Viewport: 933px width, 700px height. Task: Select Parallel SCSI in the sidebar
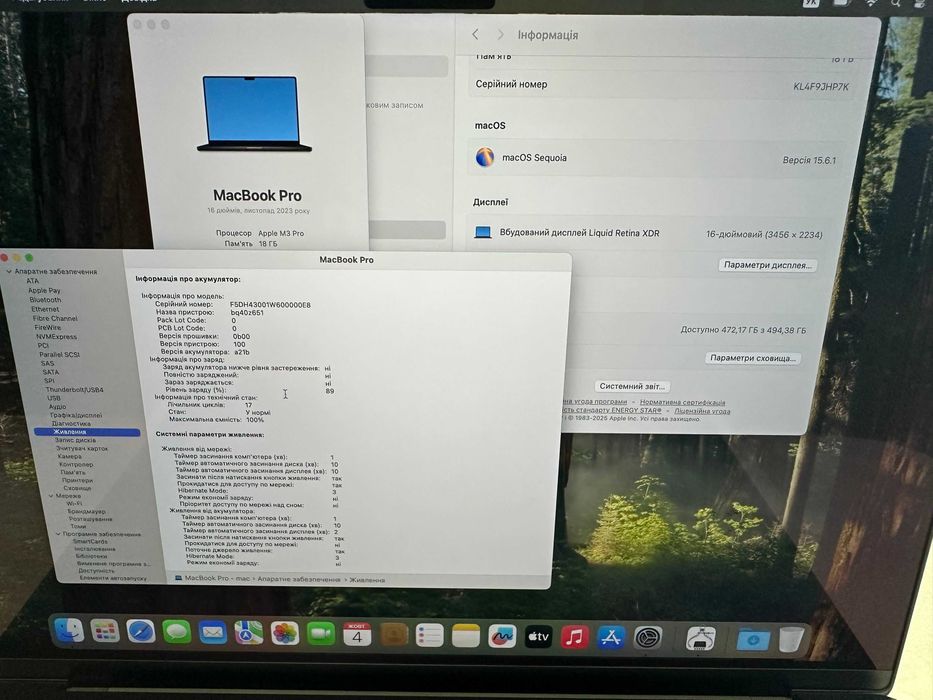click(60, 354)
